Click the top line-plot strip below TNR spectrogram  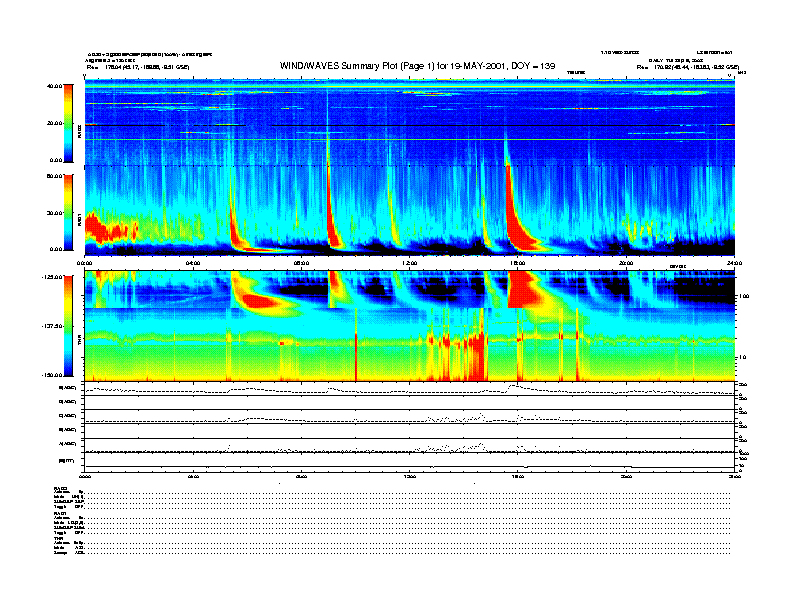tap(410, 388)
